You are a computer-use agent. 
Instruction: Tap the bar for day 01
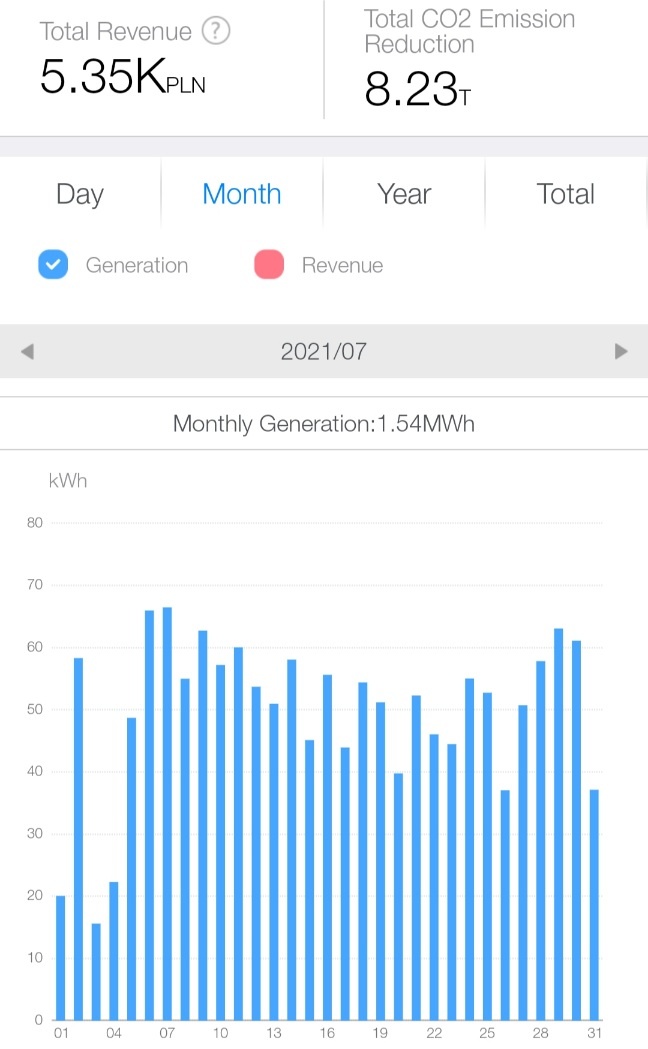point(61,957)
